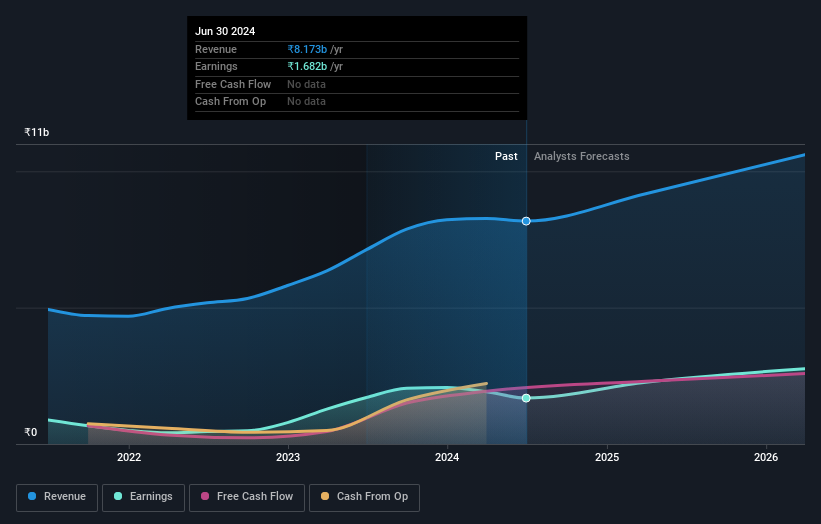821x524 pixels.
Task: Click the 'Analysts Forecasts' label
Action: (x=582, y=156)
